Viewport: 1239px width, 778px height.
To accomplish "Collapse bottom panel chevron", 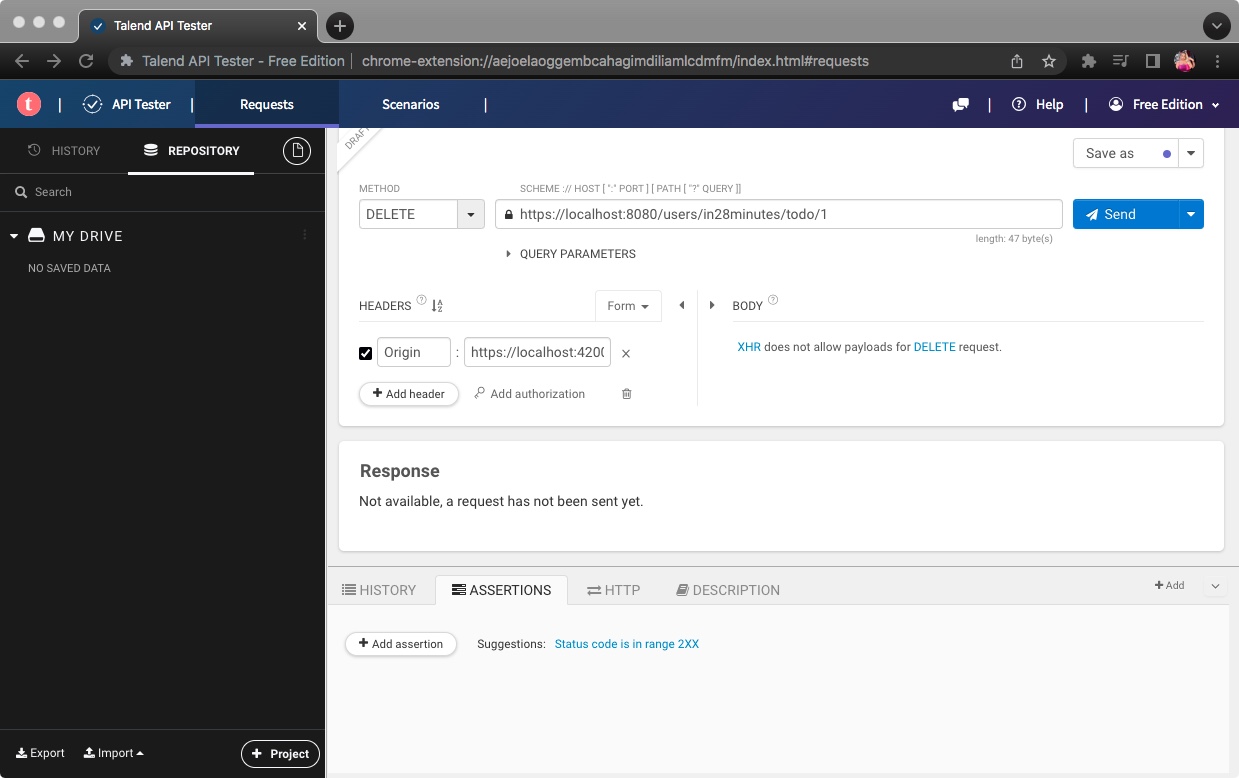I will coord(1216,586).
